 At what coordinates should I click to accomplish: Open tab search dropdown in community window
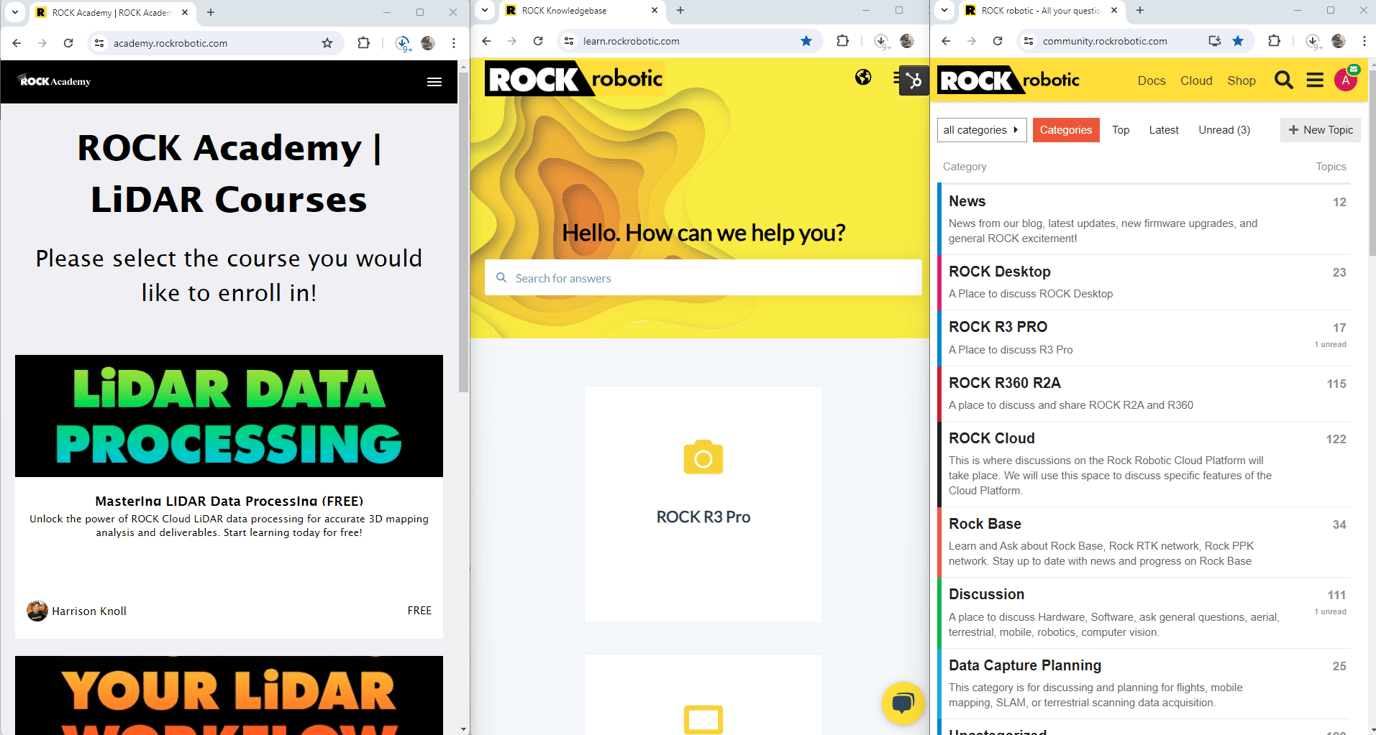944,11
